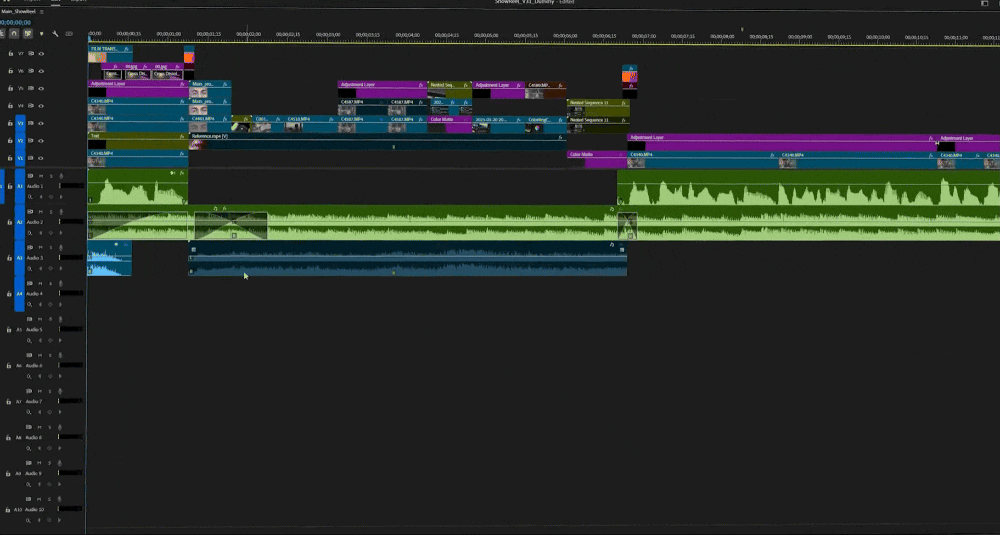
Task: Open Timeline Display Settings wrench
Action: click(55, 33)
